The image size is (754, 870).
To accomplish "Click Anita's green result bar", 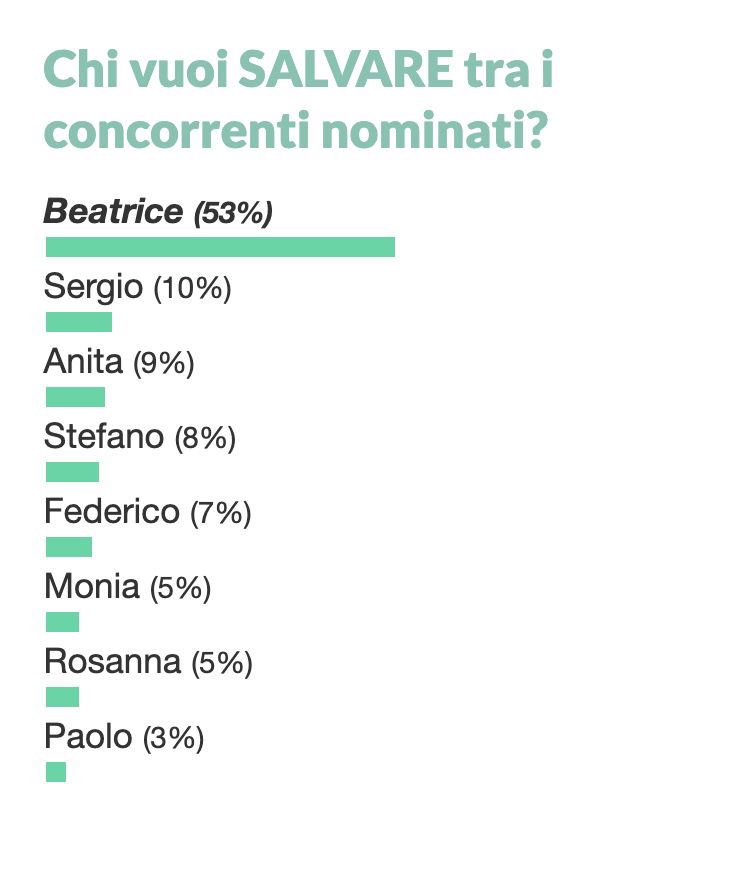I will click(x=75, y=397).
